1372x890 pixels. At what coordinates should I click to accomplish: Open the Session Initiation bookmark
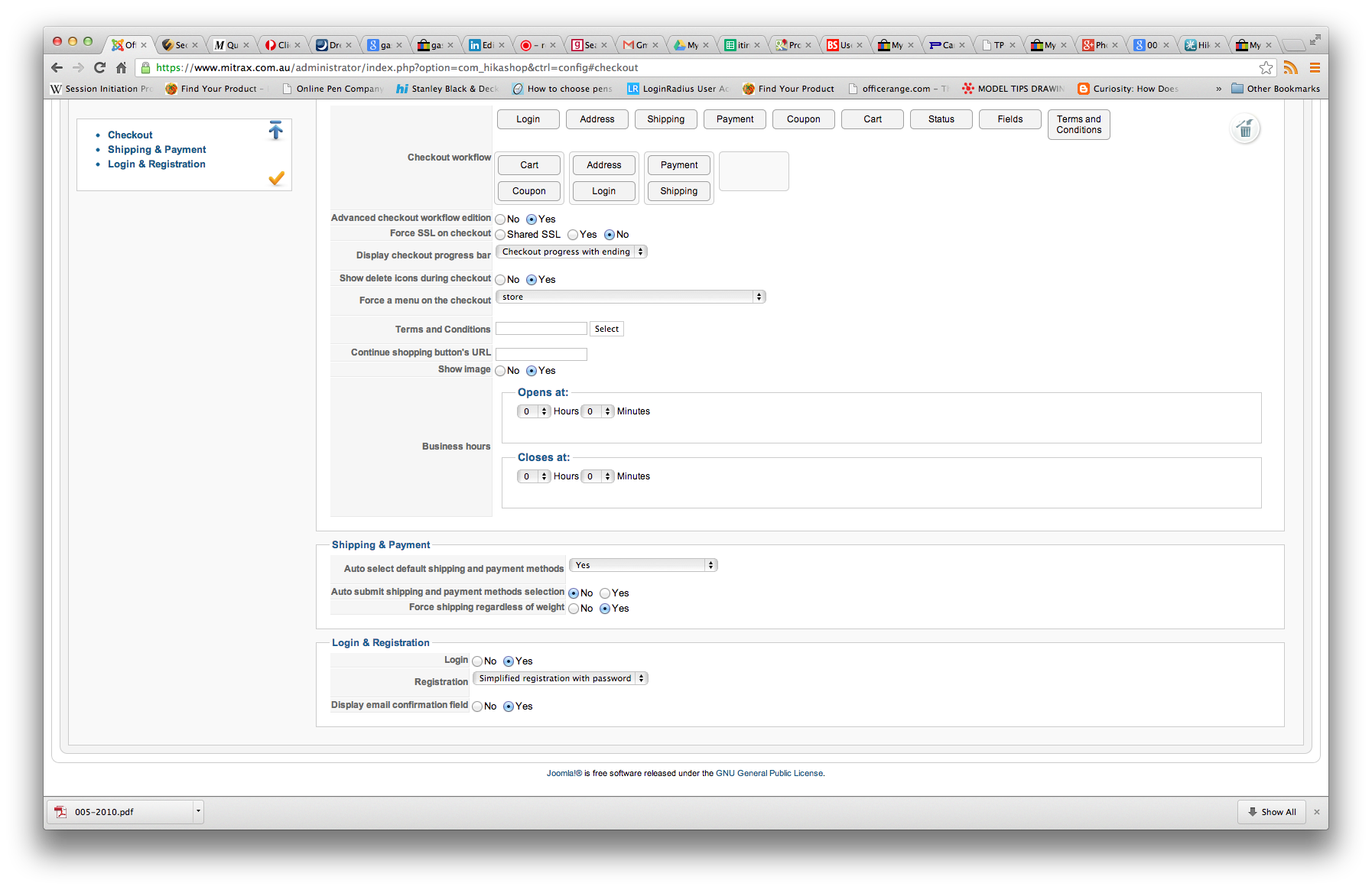(x=101, y=89)
